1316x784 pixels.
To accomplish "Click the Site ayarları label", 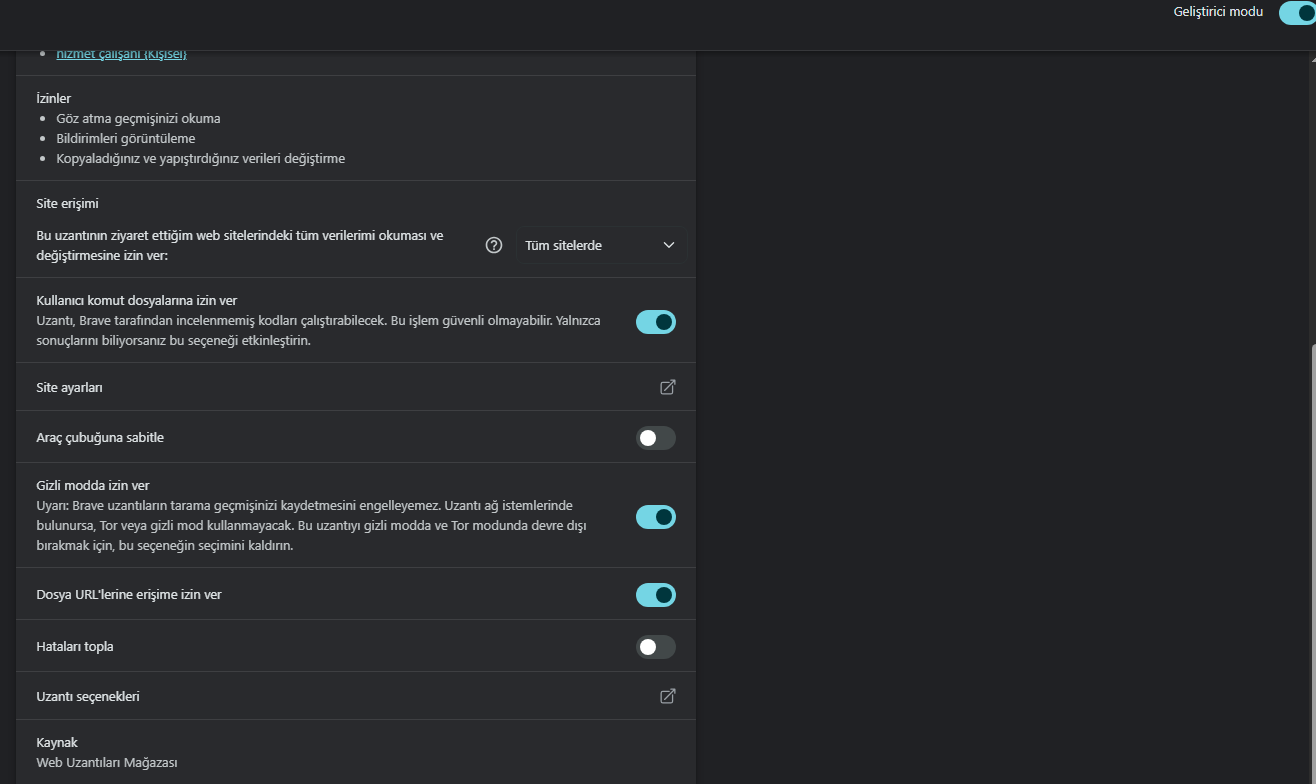I will coord(69,387).
